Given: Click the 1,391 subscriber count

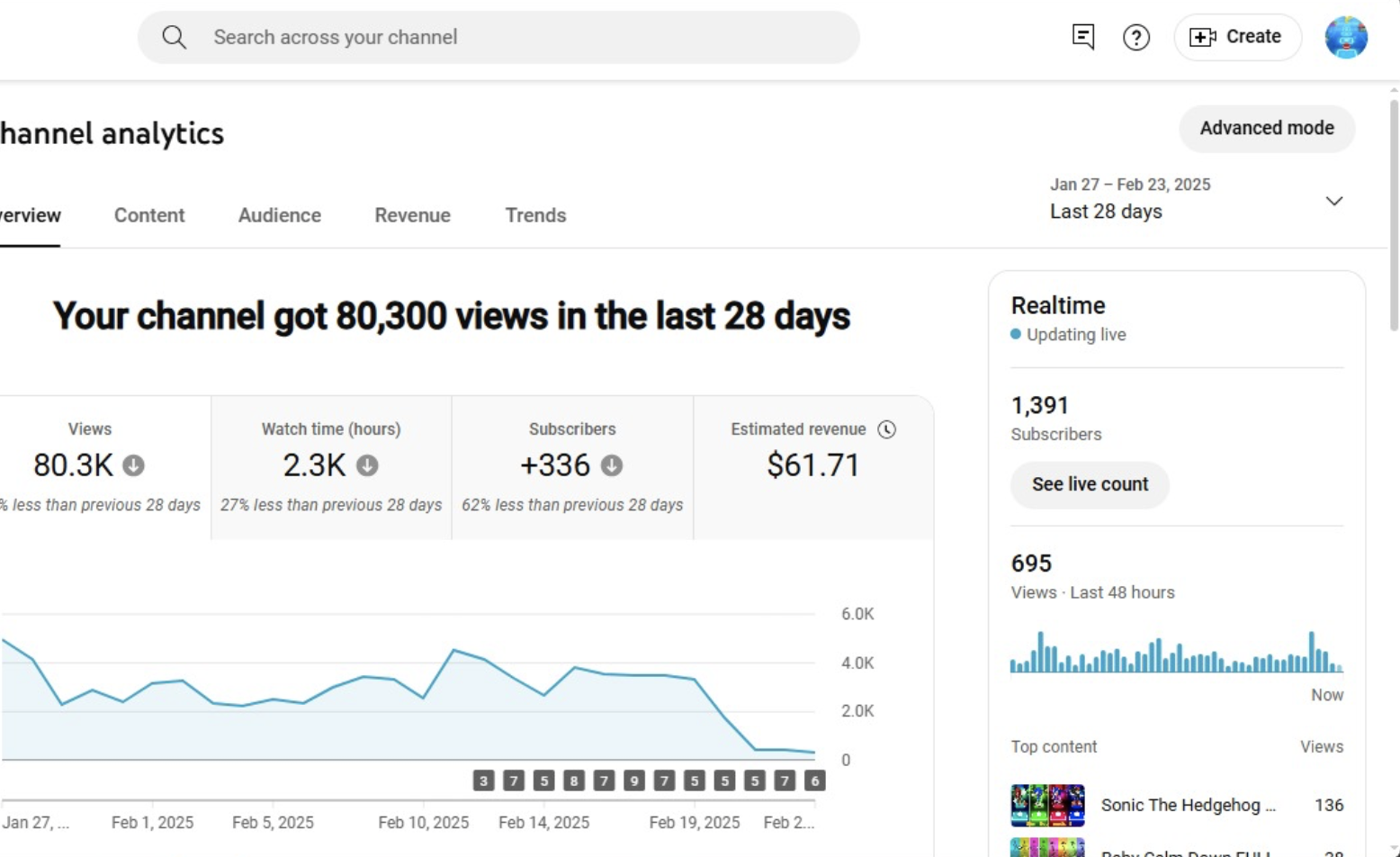Looking at the screenshot, I should [1040, 405].
